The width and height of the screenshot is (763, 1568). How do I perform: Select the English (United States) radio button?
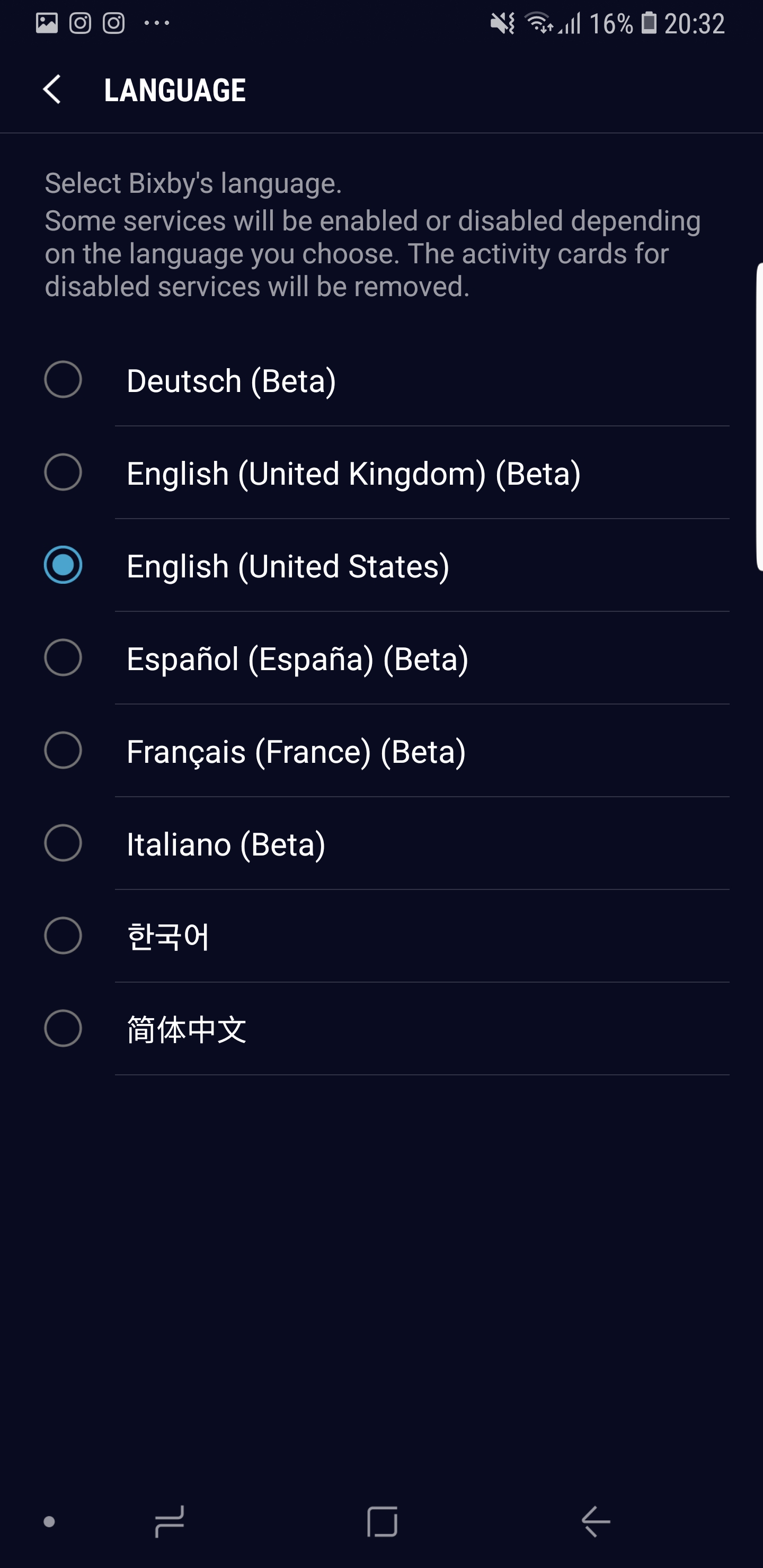point(64,565)
